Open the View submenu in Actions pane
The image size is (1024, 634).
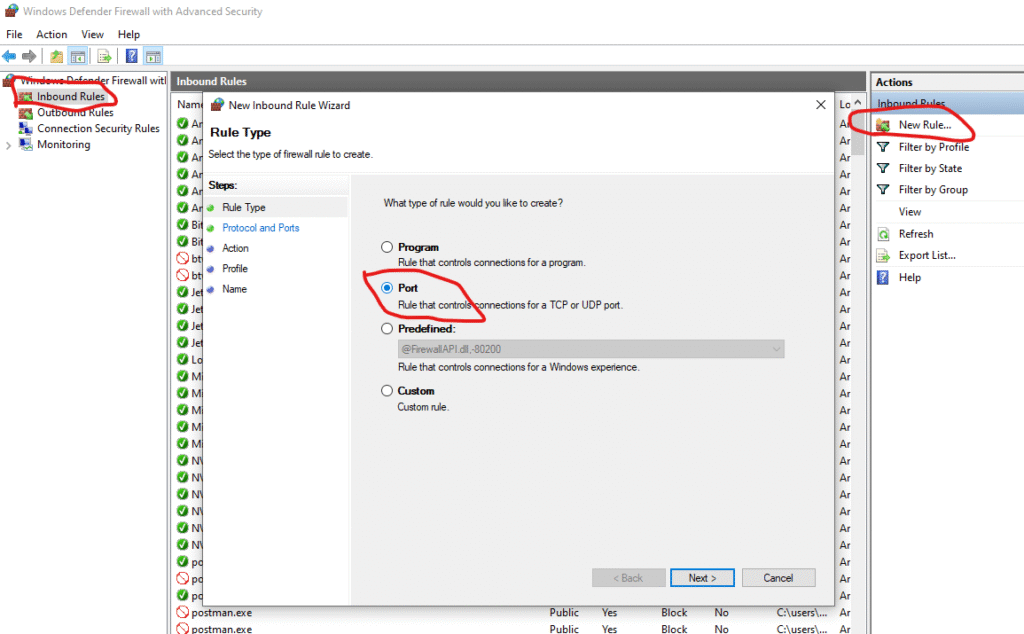910,212
